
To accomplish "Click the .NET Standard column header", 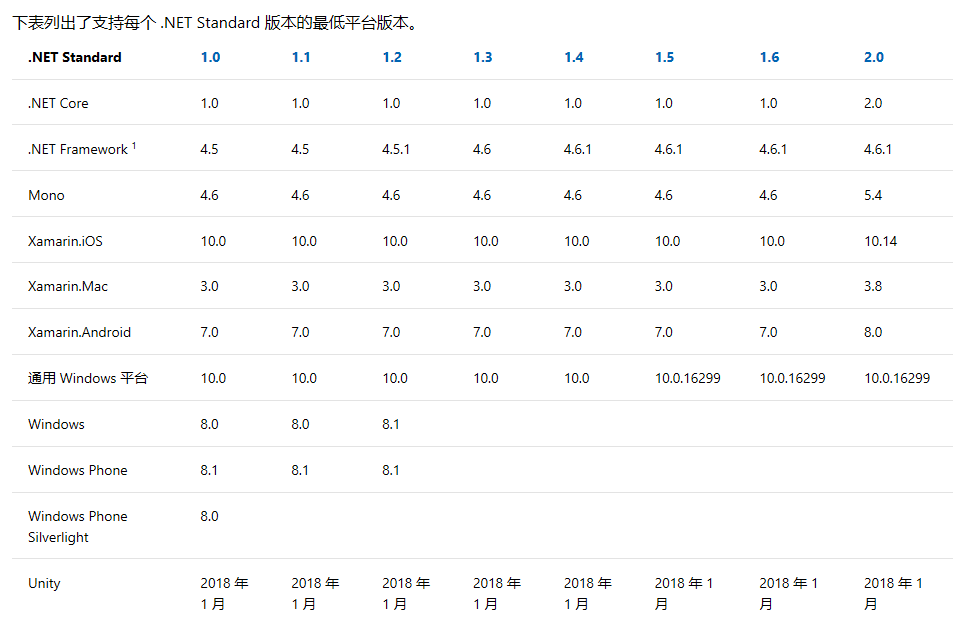I will click(75, 57).
